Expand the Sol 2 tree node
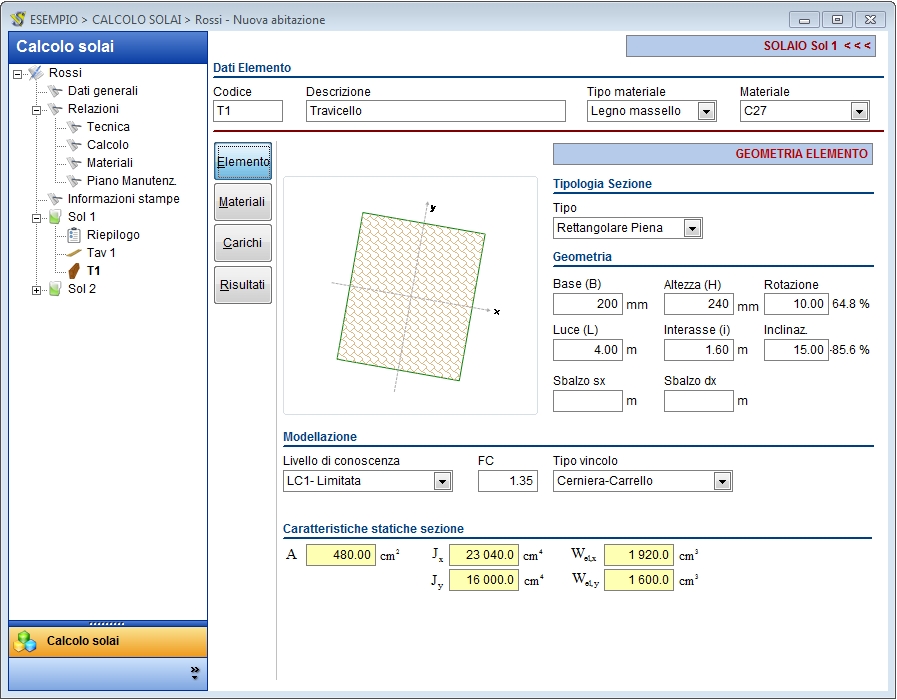 pos(37,290)
